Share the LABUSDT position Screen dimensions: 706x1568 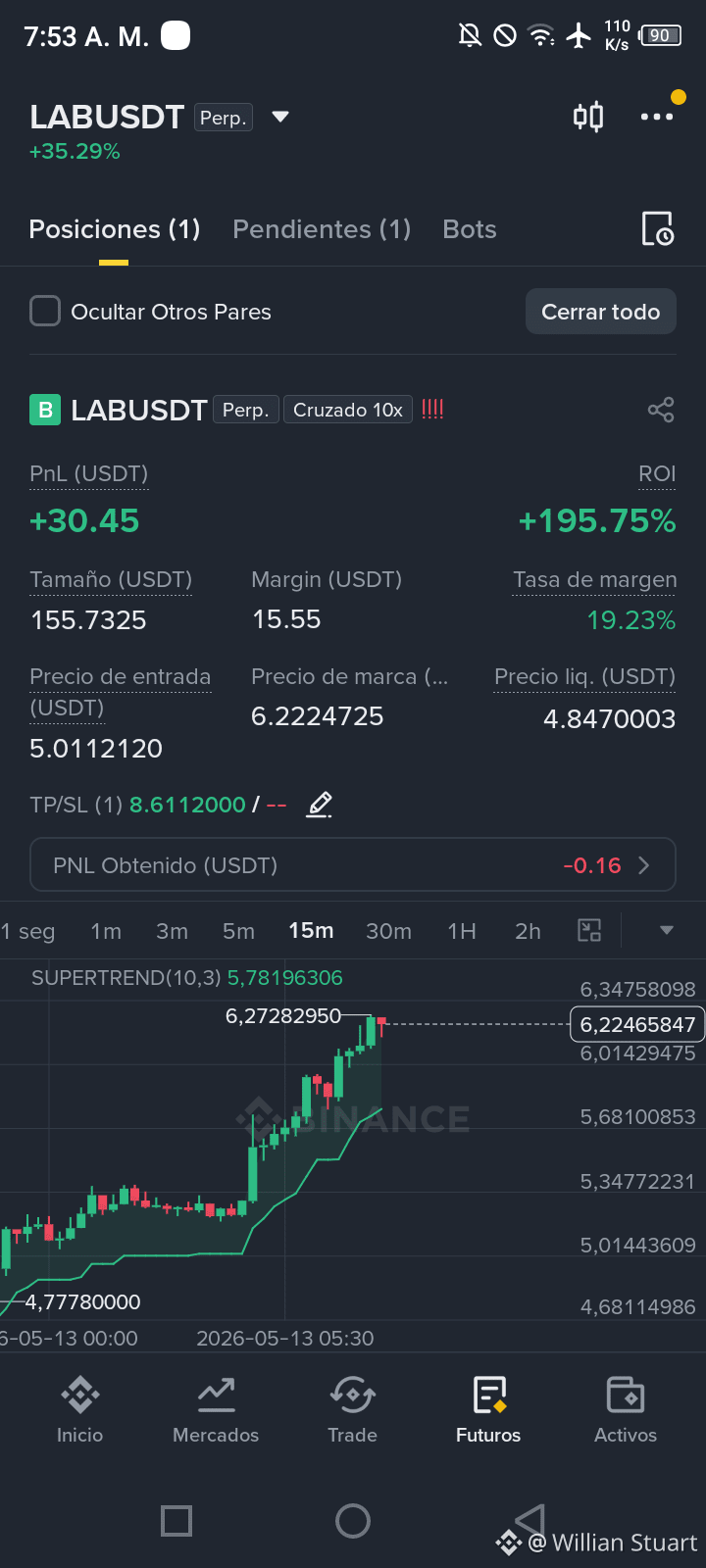pos(661,410)
